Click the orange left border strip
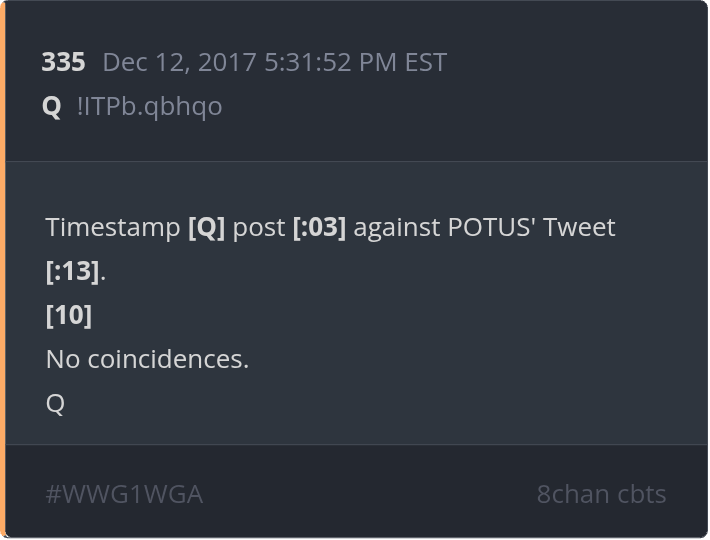The width and height of the screenshot is (710, 540). [3, 270]
